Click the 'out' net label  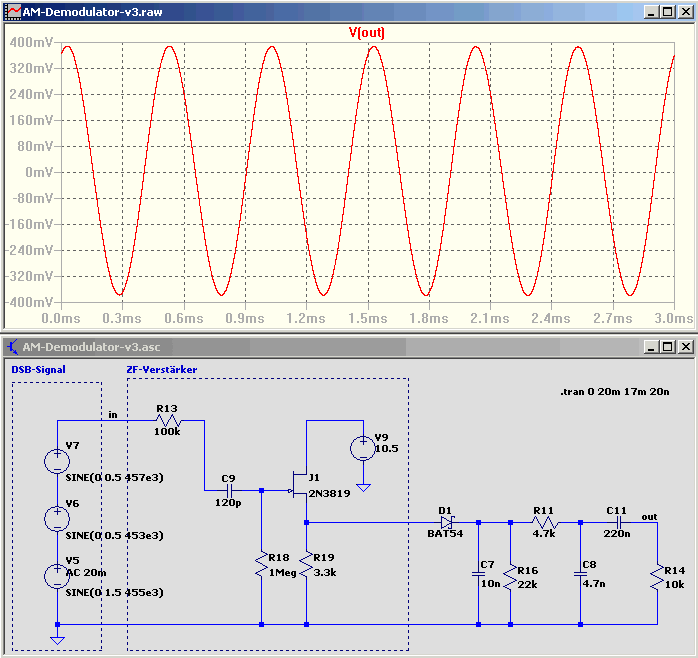(649, 517)
